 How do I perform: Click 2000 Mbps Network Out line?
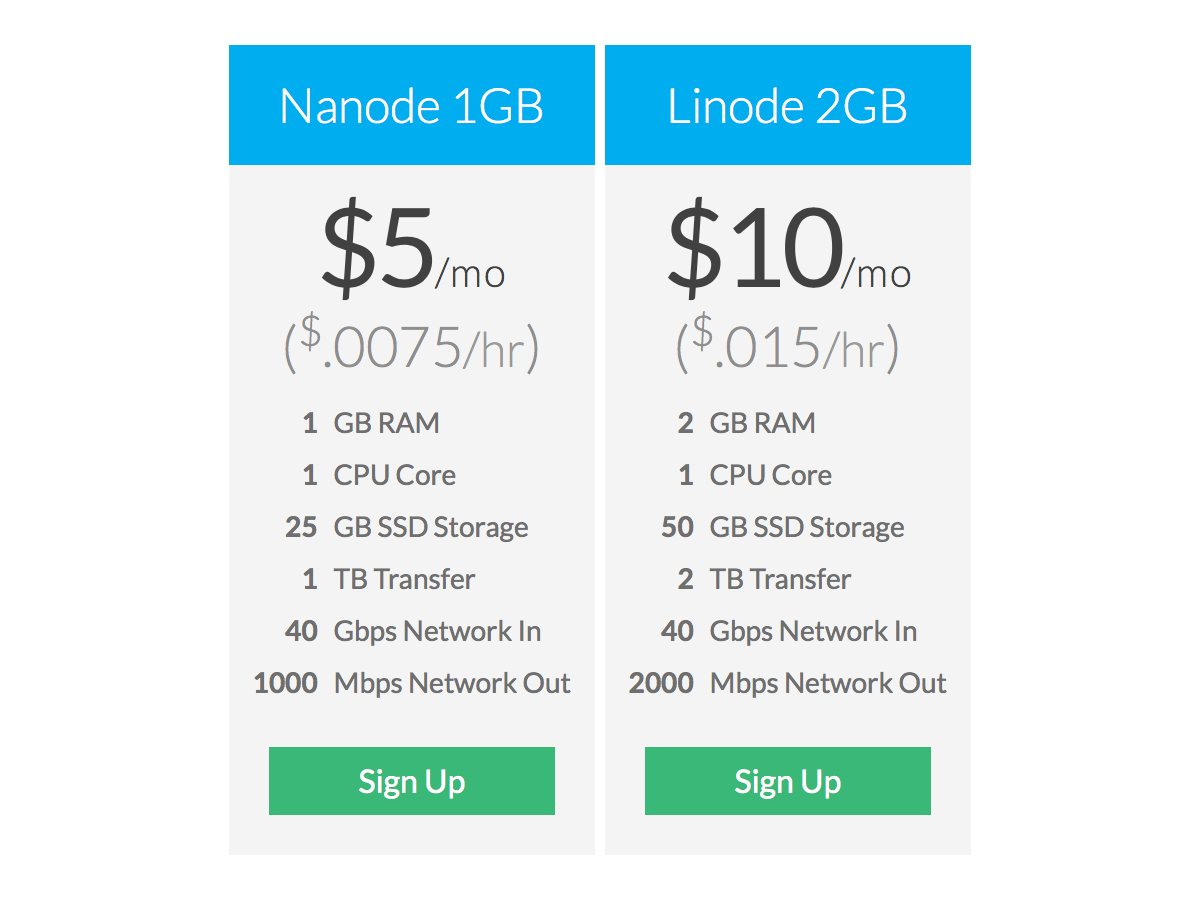[x=787, y=683]
